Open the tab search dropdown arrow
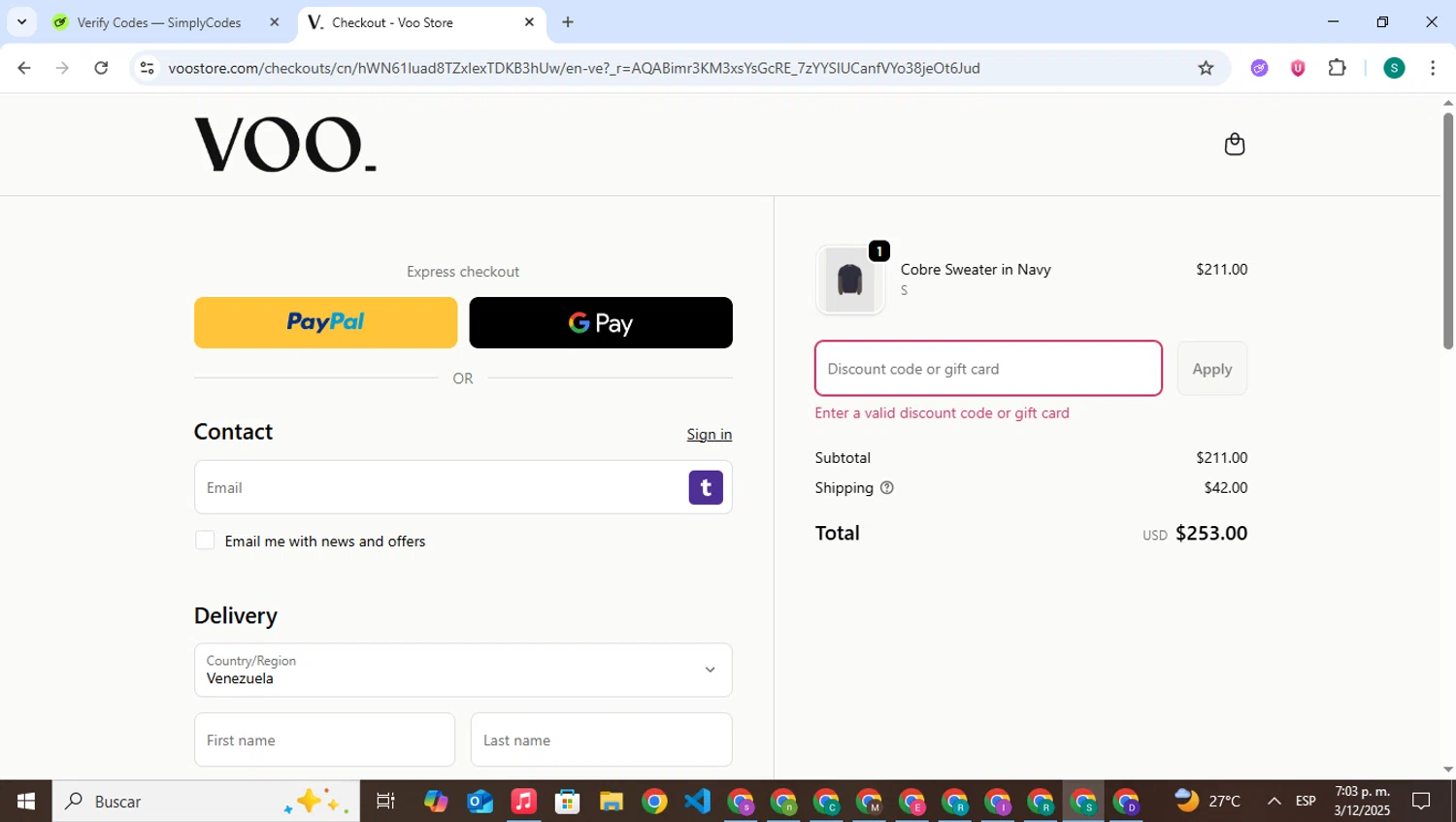Viewport: 1456px width, 822px height. 21,22
